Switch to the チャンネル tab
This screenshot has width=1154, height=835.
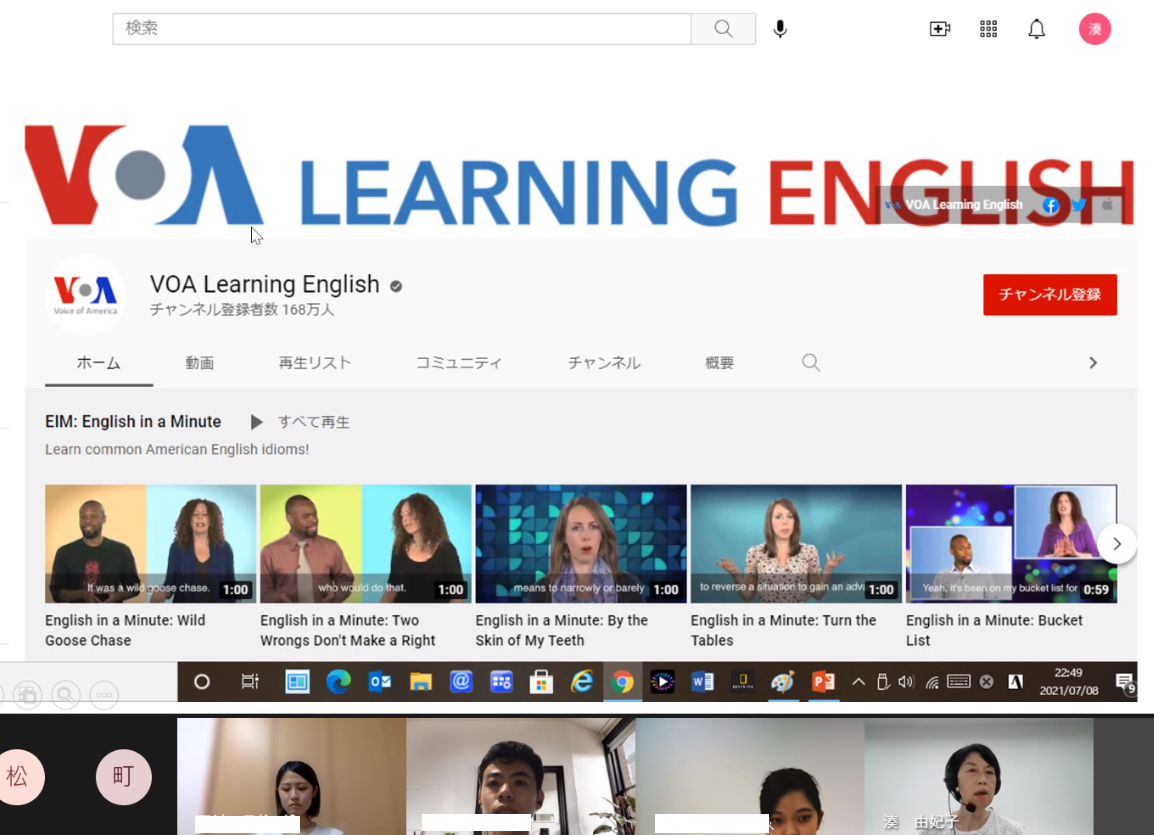603,363
